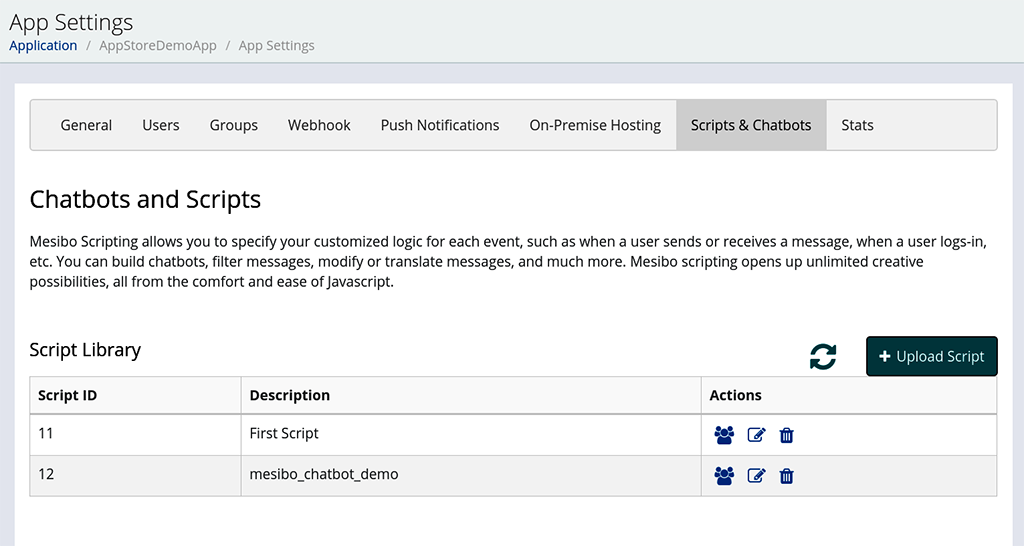Viewport: 1024px width, 546px height.
Task: Go to the Groups tab
Action: [234, 125]
